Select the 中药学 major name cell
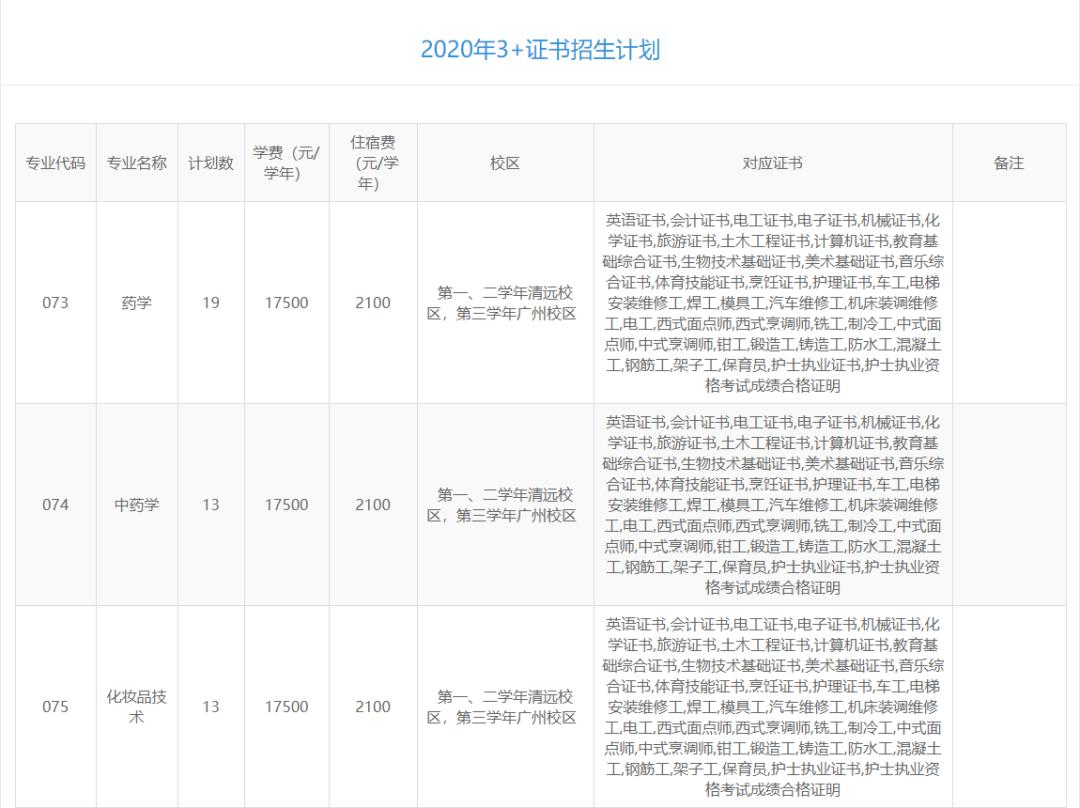1080x808 pixels. pos(136,504)
